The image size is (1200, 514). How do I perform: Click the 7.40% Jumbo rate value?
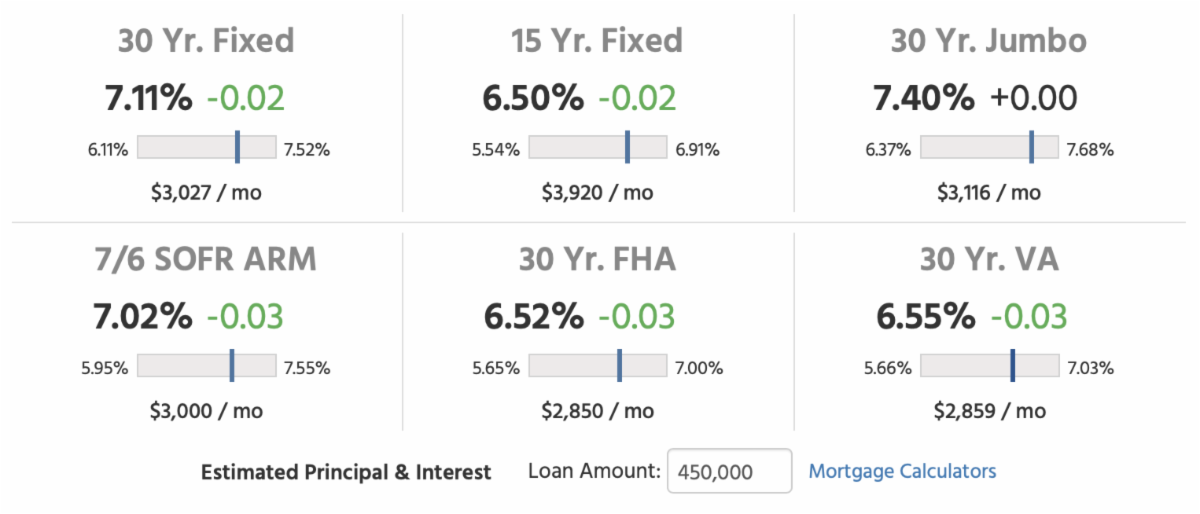pyautogui.click(x=923, y=98)
